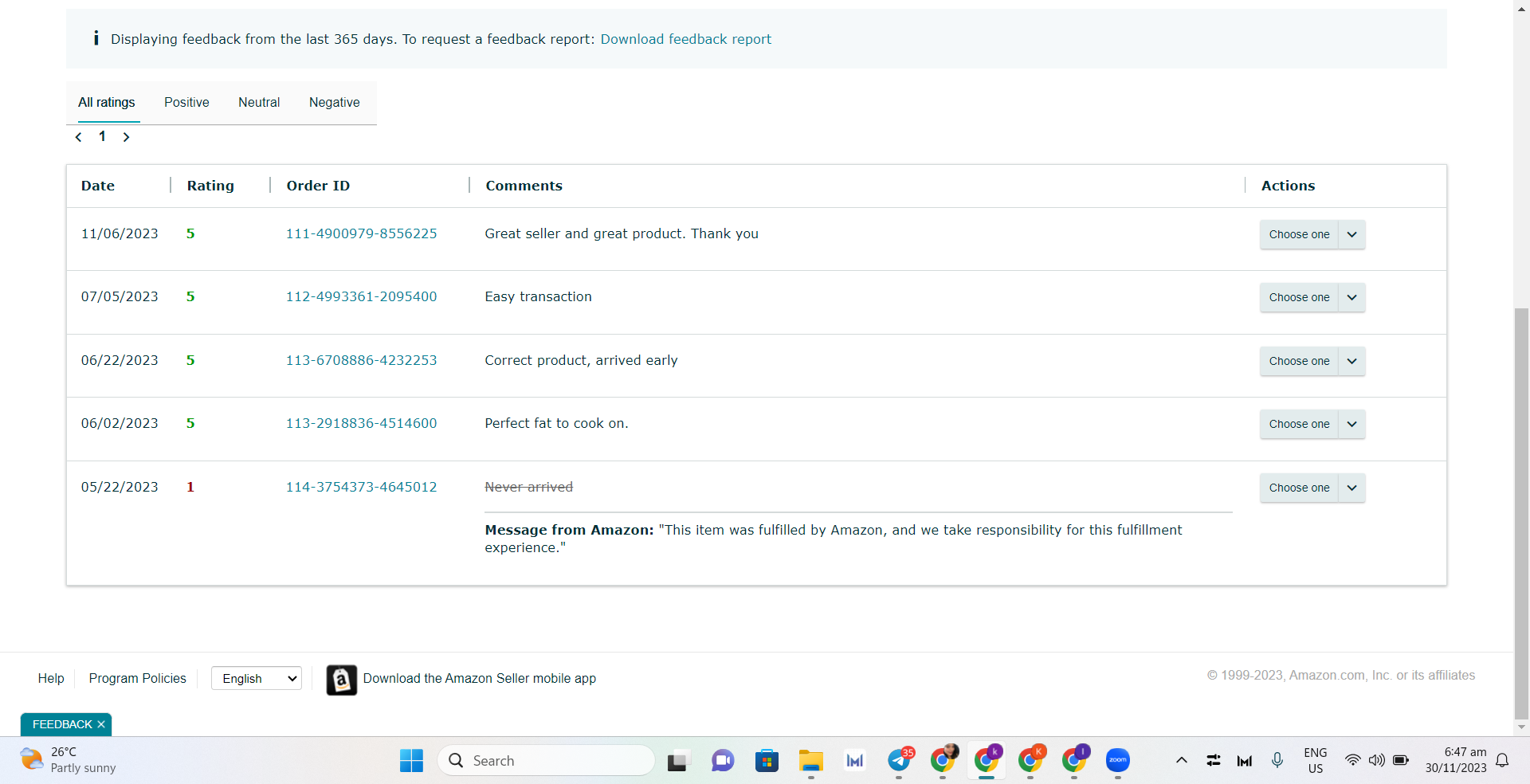Open Zoom from the taskbar
This screenshot has width=1530, height=784.
1118,761
